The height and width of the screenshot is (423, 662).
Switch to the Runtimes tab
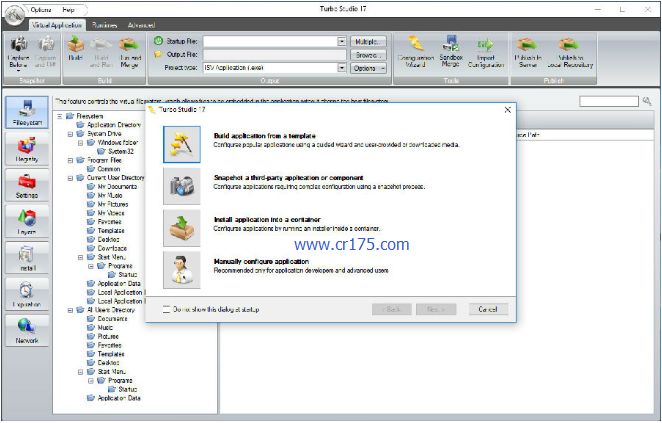tap(104, 25)
